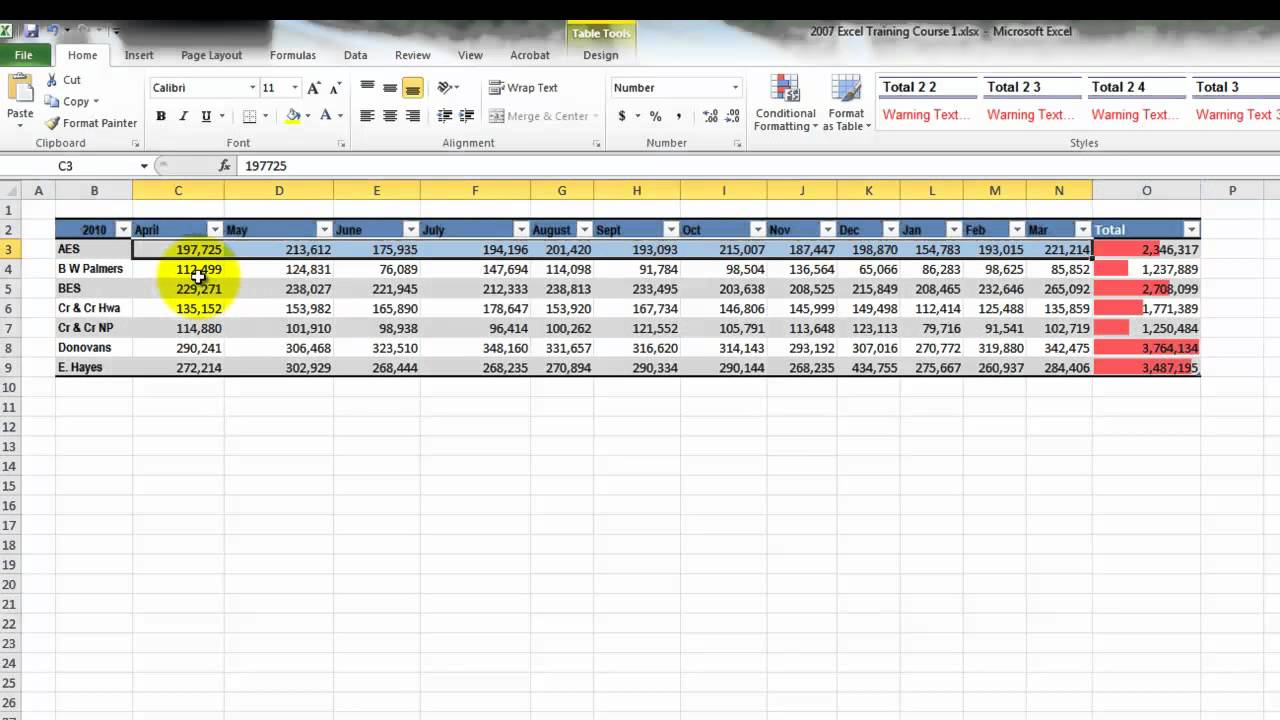Screen dimensions: 1280x720
Task: Click the Format as Table icon
Action: (x=846, y=103)
